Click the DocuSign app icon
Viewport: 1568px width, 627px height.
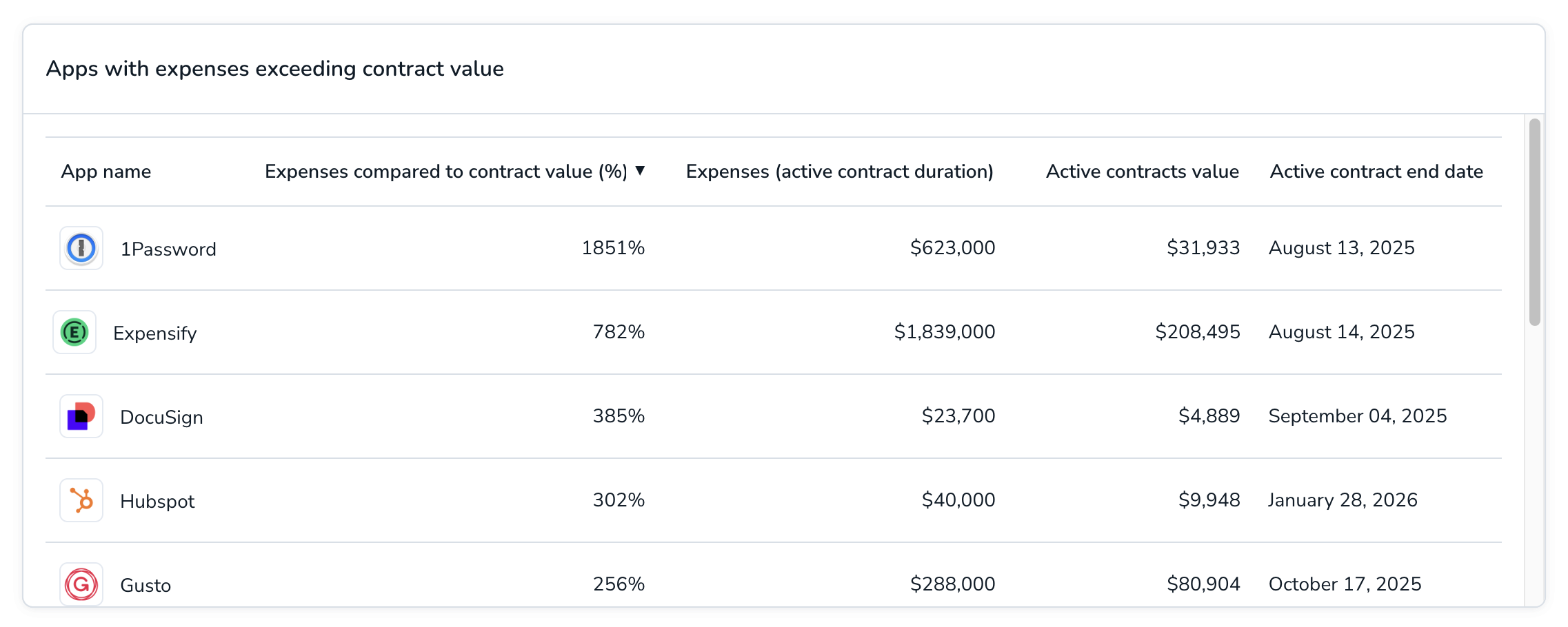(81, 416)
